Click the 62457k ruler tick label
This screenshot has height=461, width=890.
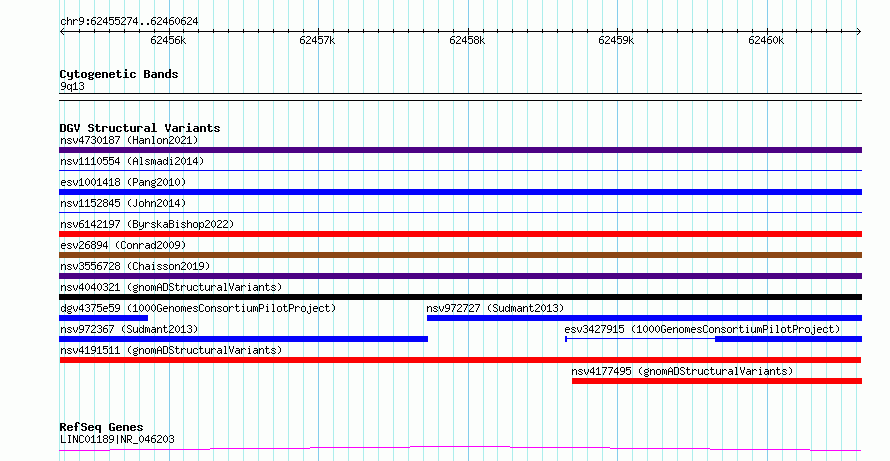pos(317,40)
